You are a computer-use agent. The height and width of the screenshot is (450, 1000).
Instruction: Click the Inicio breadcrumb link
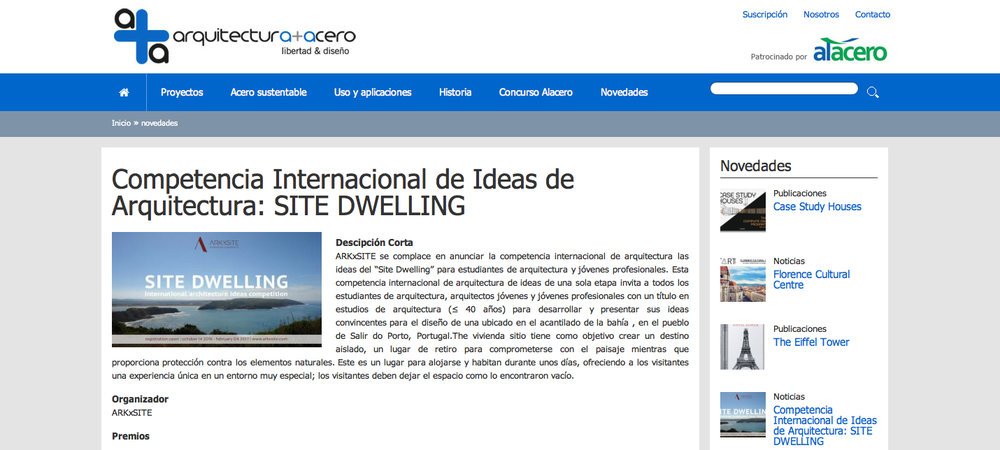121,123
